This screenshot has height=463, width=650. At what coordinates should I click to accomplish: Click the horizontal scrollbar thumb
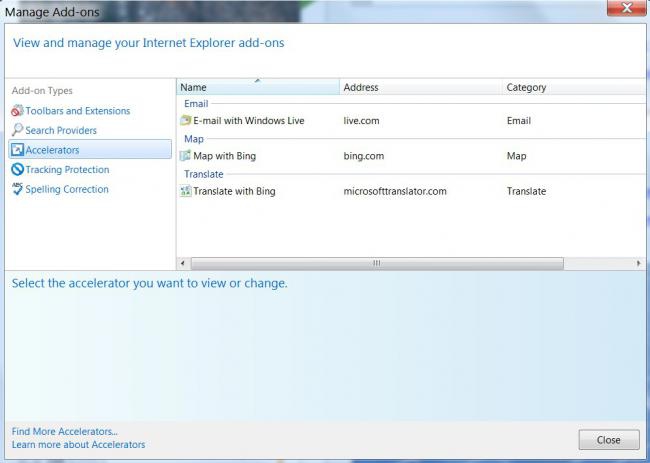(x=377, y=263)
